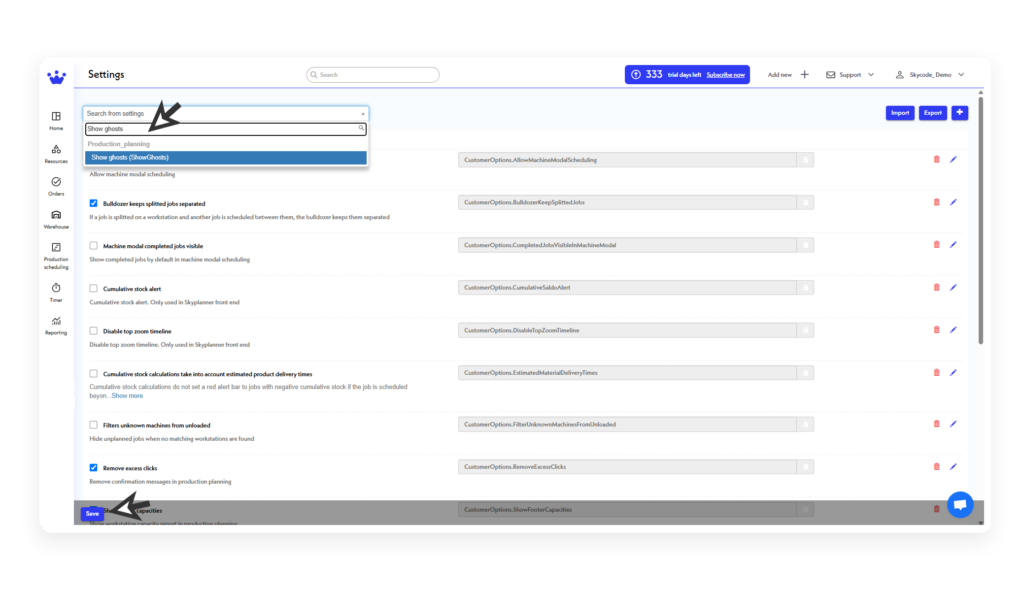Click the top Search input field

(373, 75)
